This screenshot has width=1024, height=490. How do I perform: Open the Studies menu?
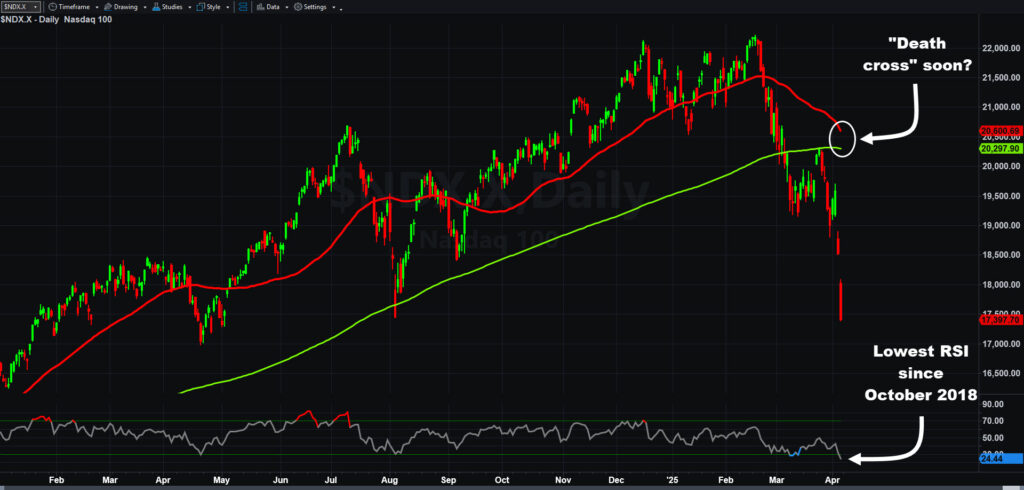(167, 7)
